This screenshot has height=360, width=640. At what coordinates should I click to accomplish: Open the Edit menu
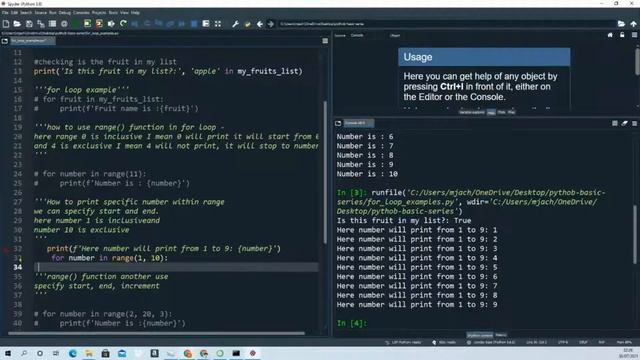pyautogui.click(x=14, y=13)
